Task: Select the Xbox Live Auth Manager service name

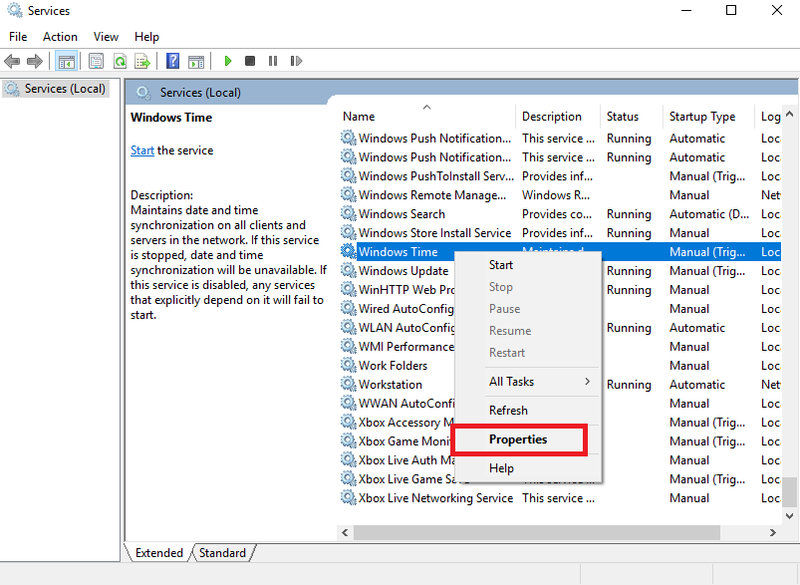Action: 406,460
